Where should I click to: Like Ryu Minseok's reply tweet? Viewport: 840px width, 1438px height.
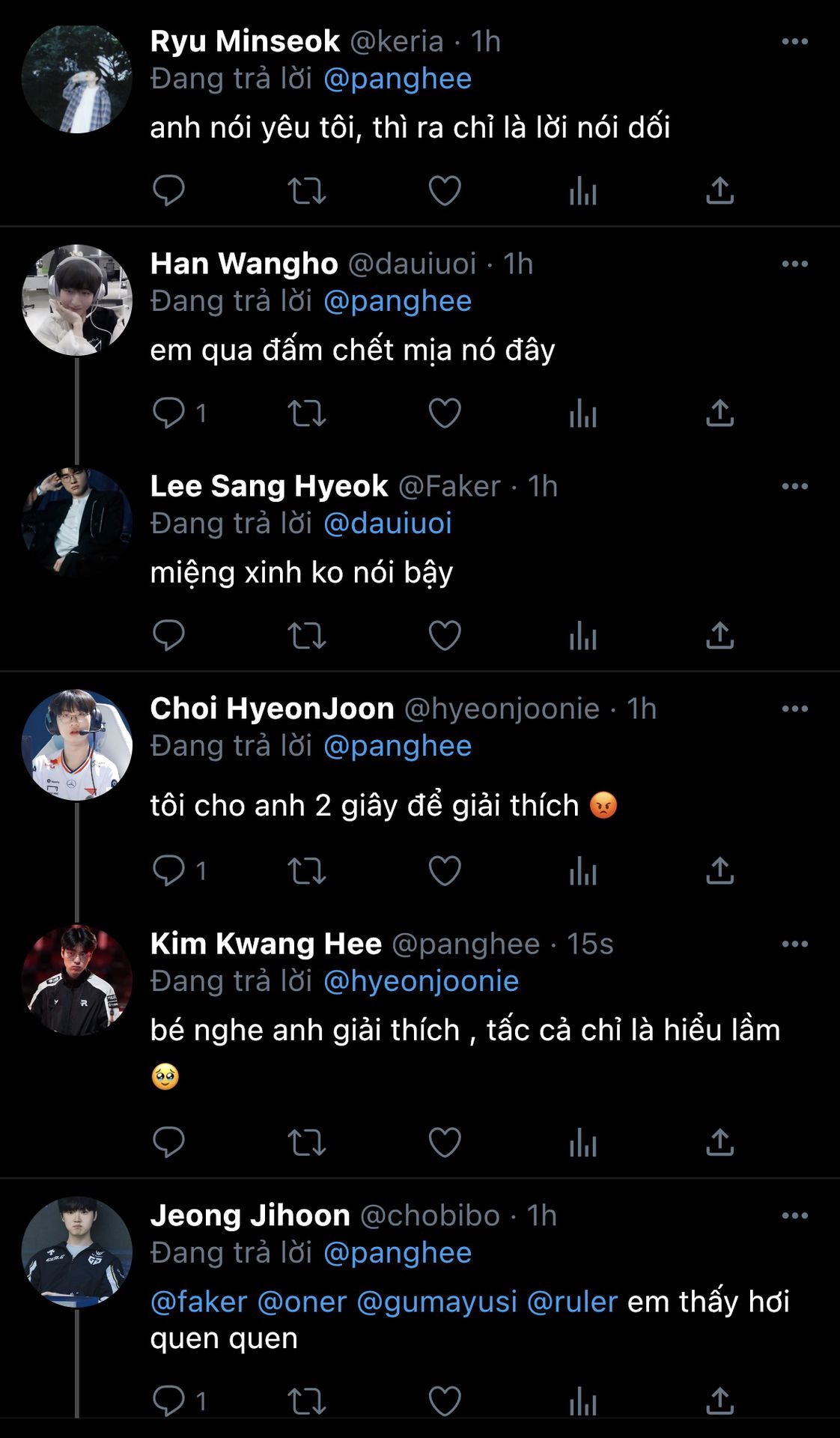coord(444,191)
